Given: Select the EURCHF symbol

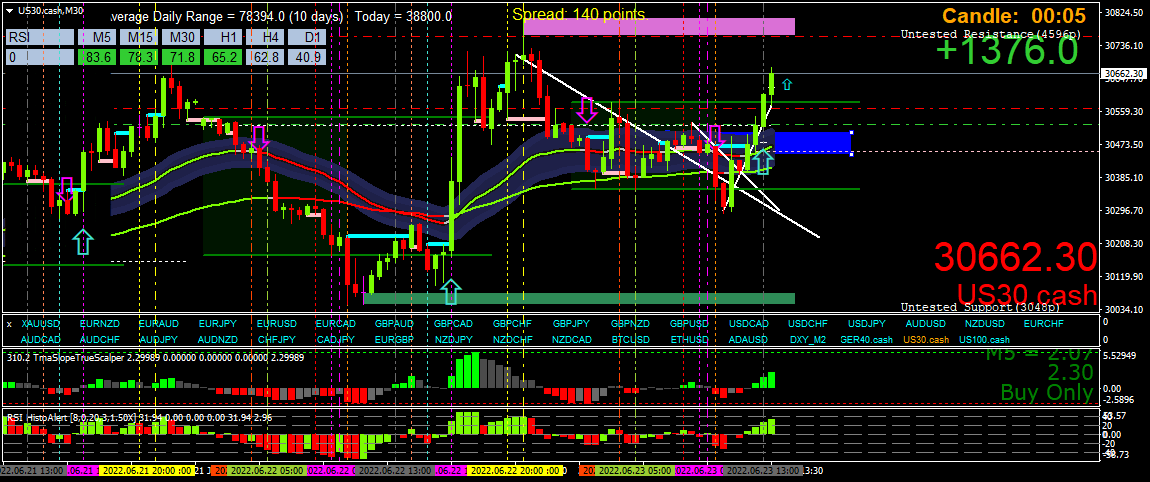Looking at the screenshot, I should [x=1043, y=324].
